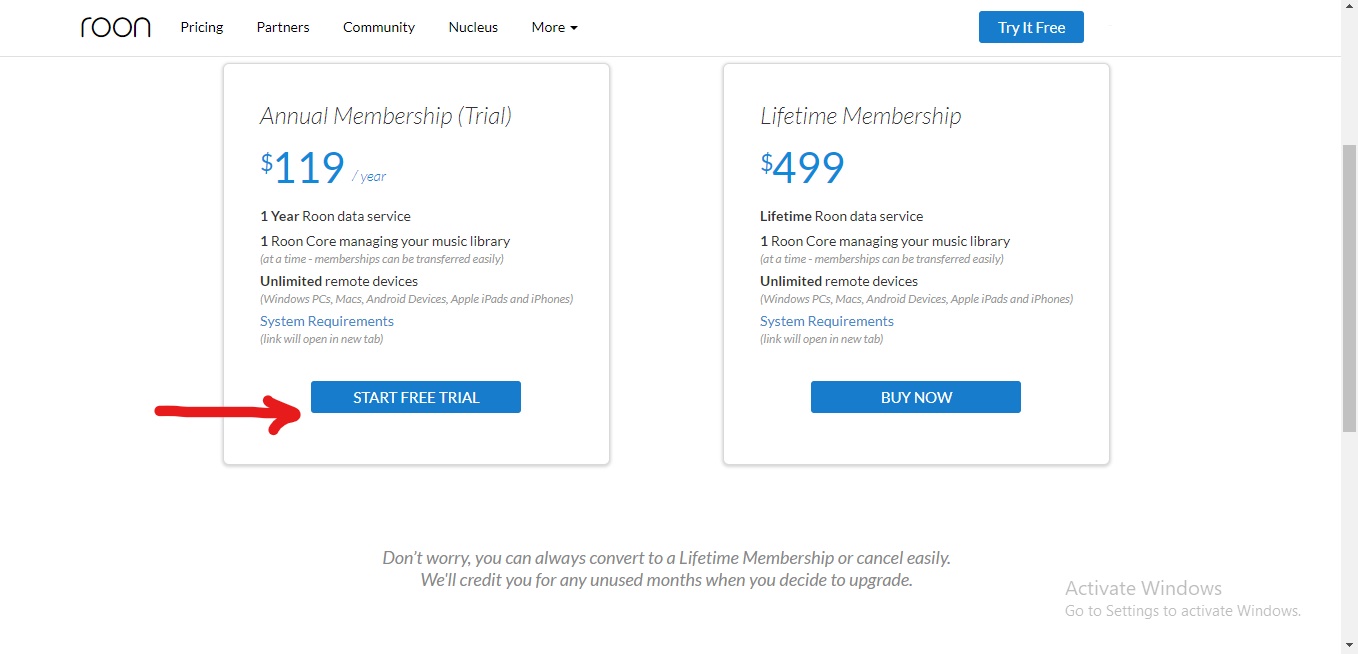Click the Annual Membership (Trial) heading
This screenshot has width=1358, height=654.
pos(386,116)
